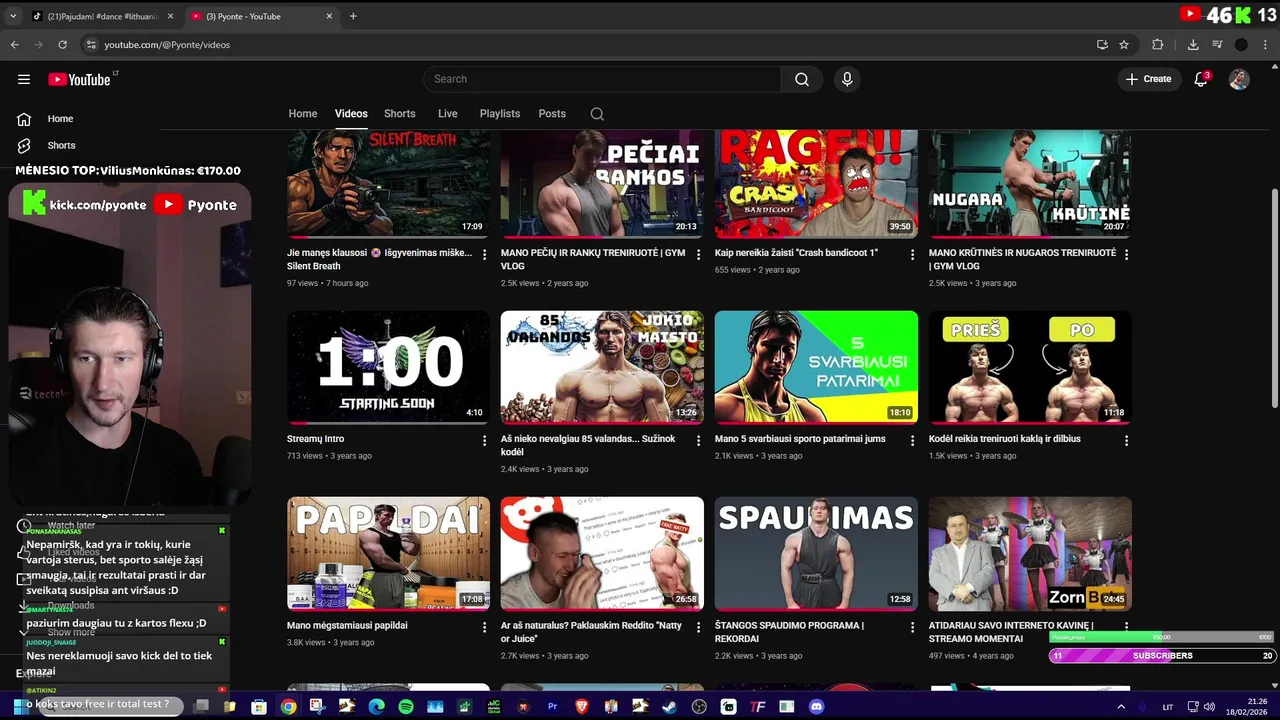This screenshot has width=1280, height=720.
Task: Switch to channel Shorts tab
Action: coord(400,114)
